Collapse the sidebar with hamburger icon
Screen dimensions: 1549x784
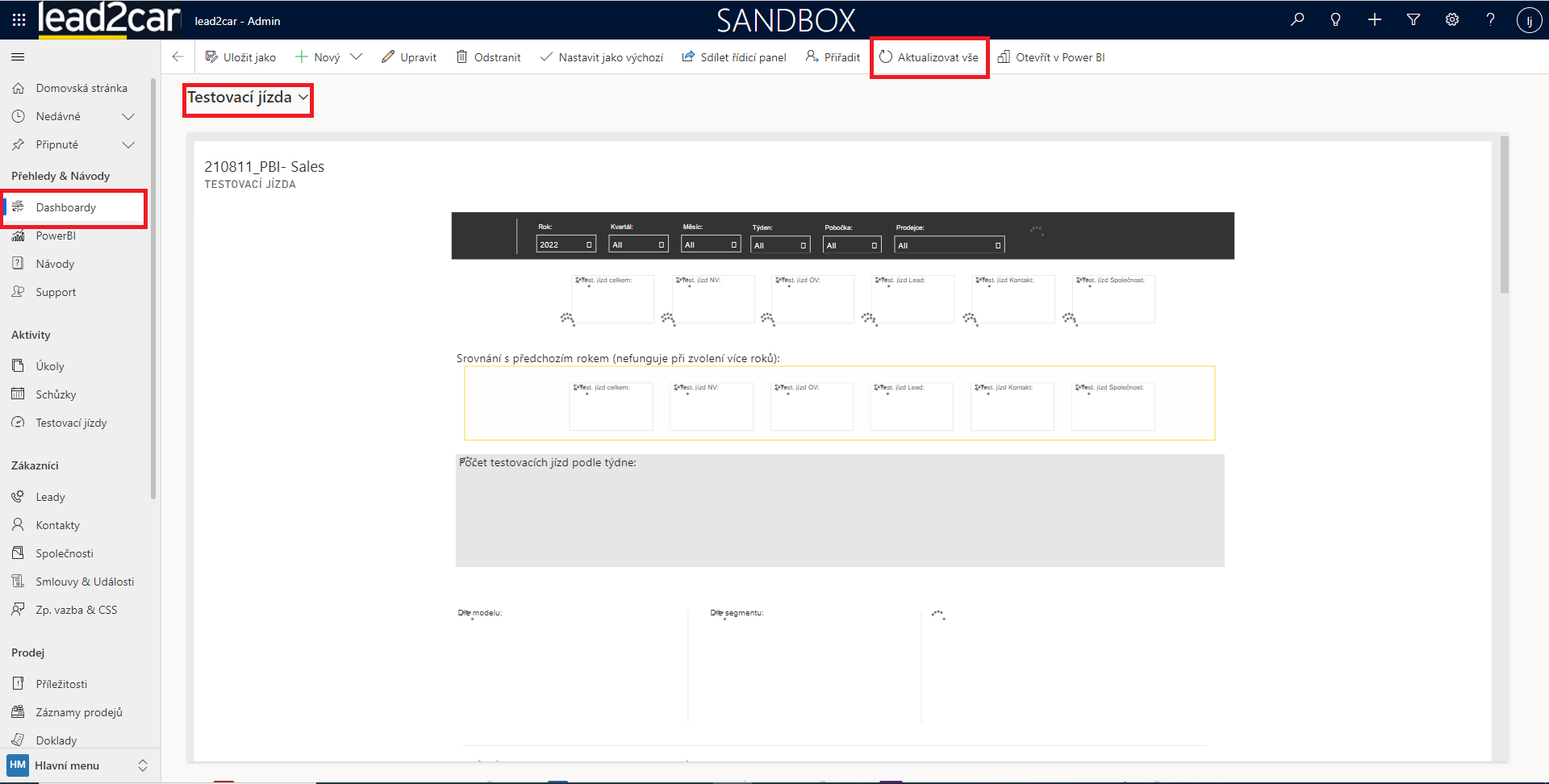click(18, 57)
